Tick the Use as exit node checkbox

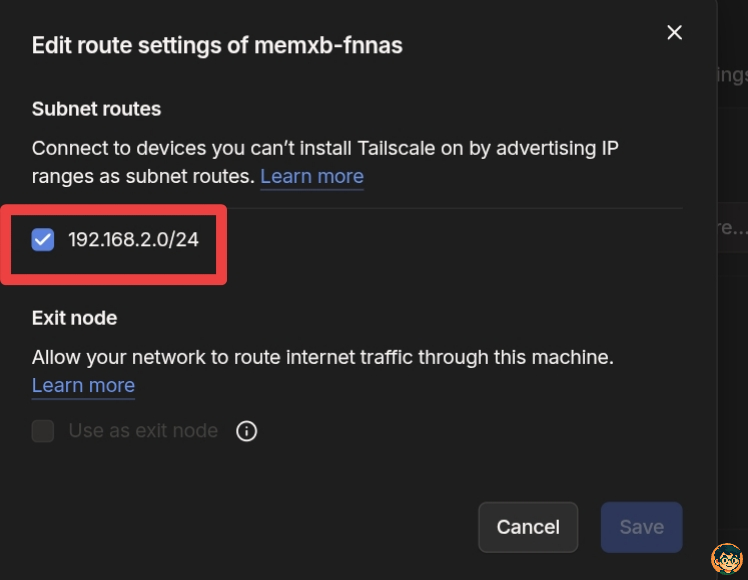(x=43, y=431)
